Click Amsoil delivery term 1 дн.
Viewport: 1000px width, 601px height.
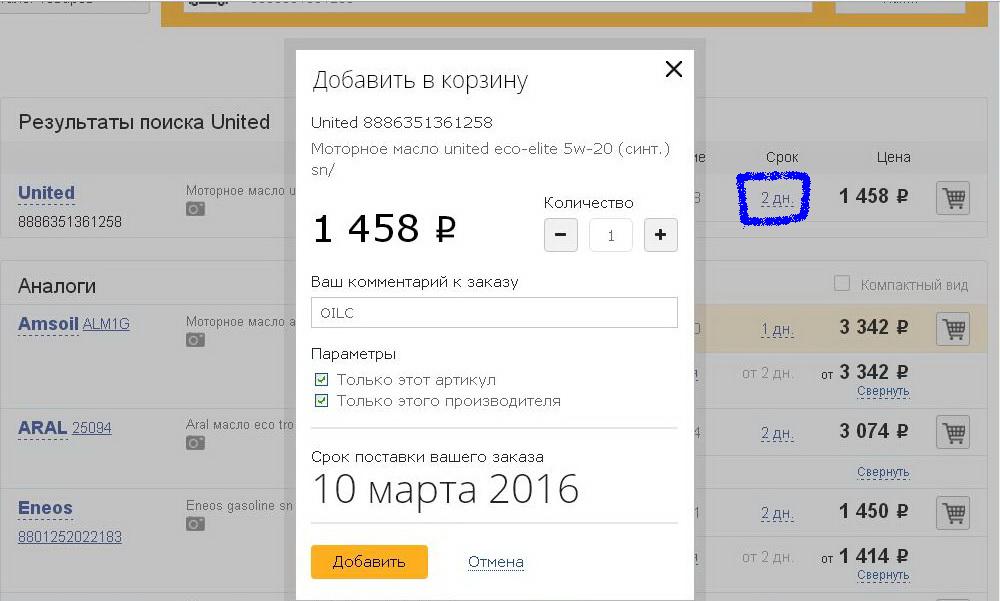777,330
